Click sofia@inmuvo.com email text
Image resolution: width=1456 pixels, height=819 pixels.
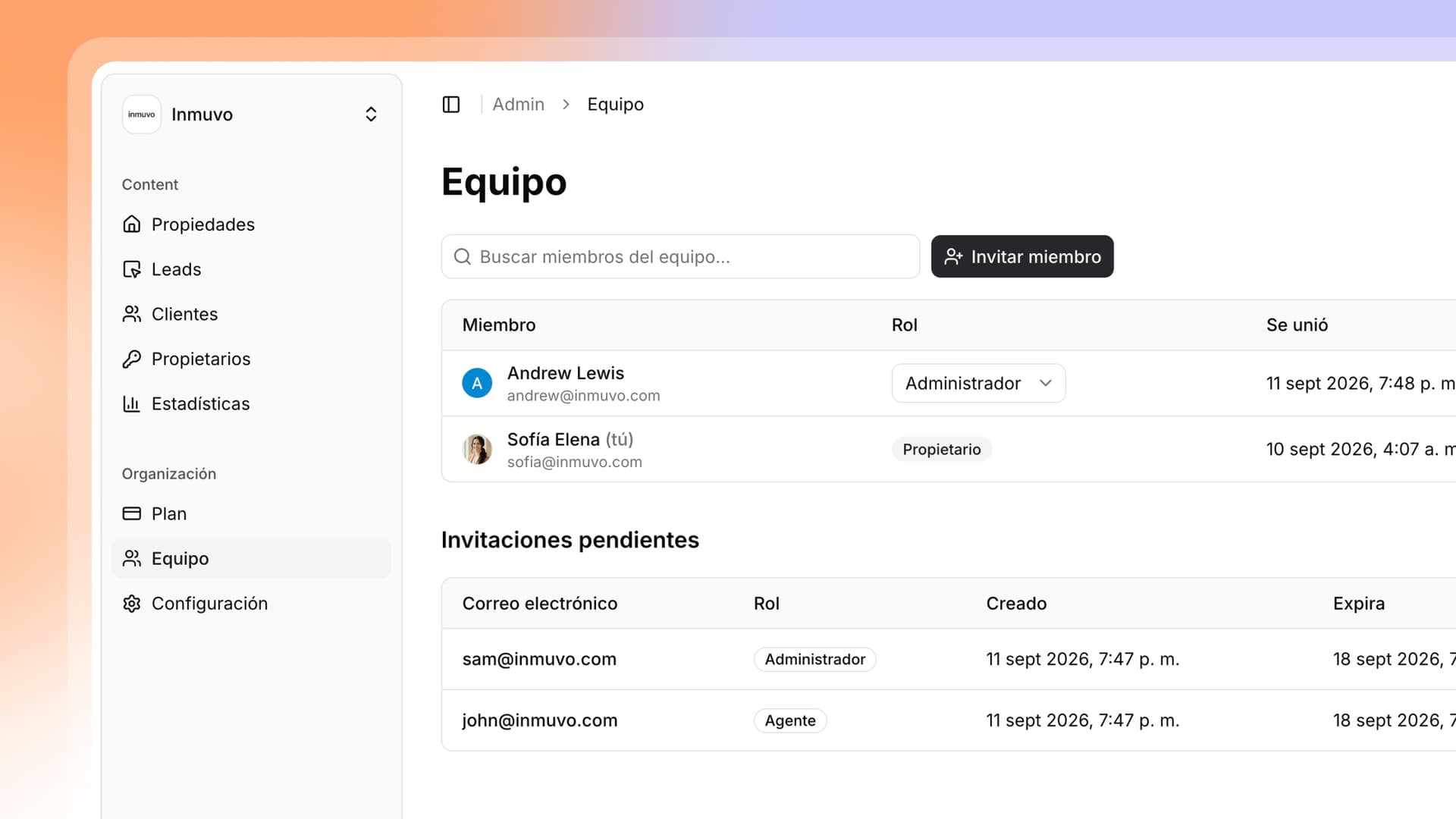574,462
